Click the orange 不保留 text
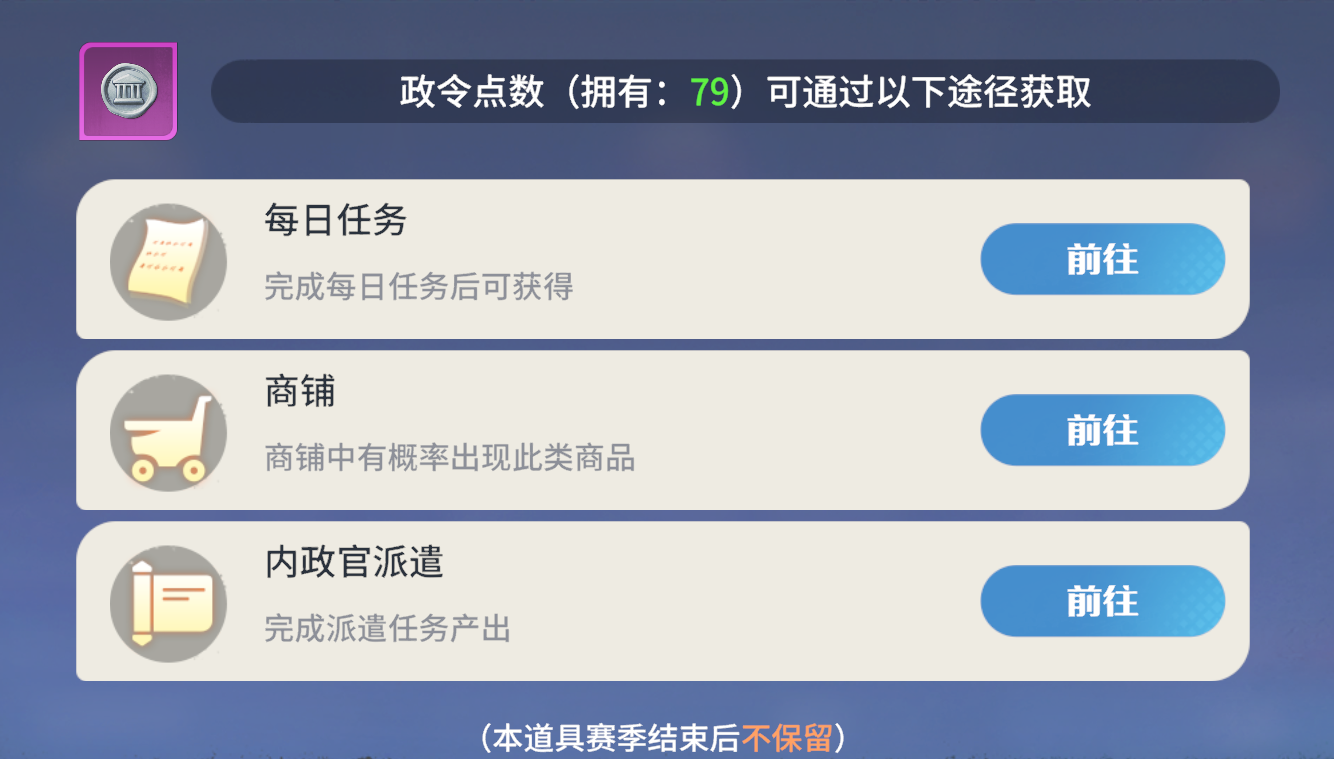 788,739
